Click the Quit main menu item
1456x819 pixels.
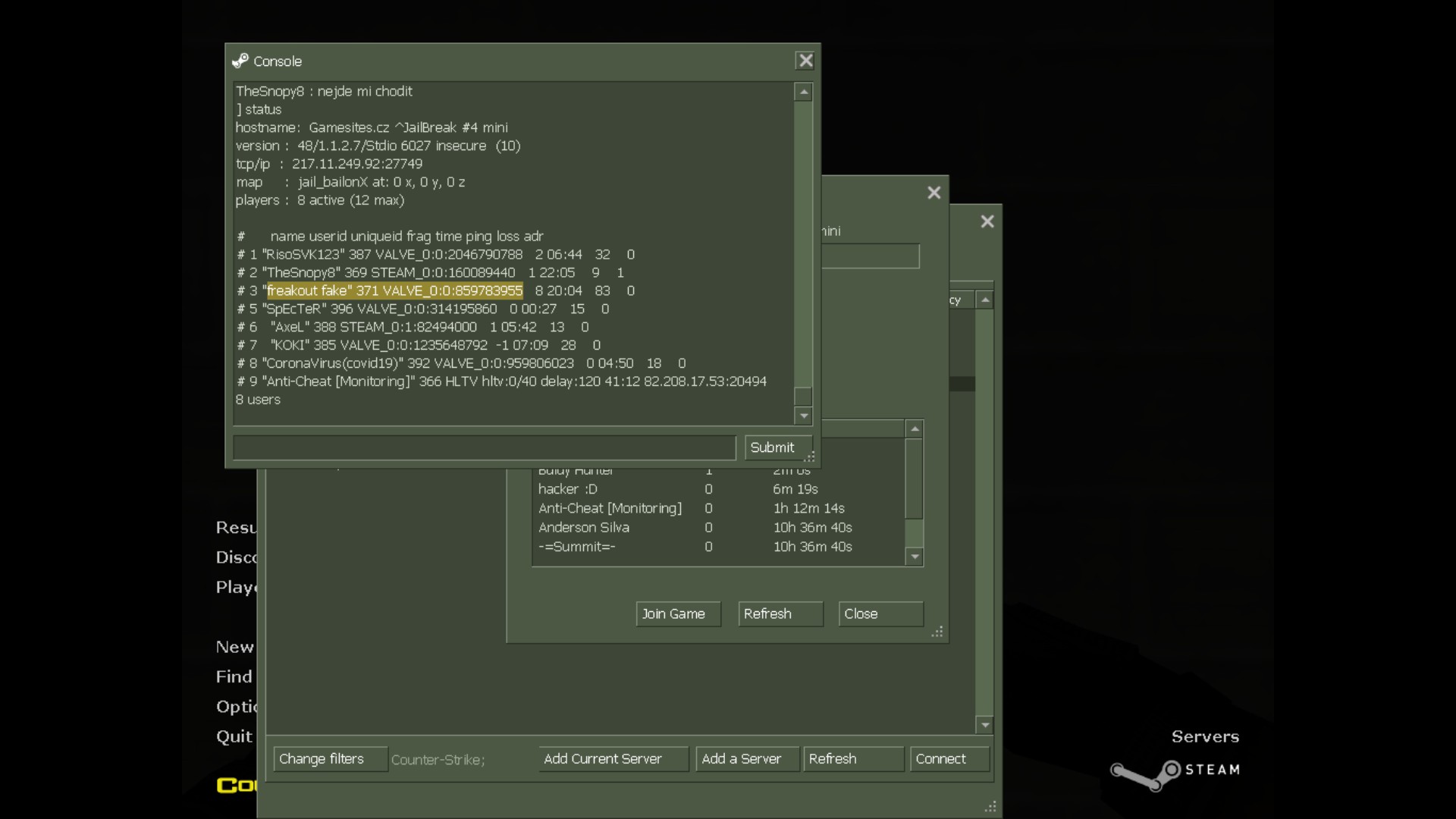pyautogui.click(x=234, y=736)
